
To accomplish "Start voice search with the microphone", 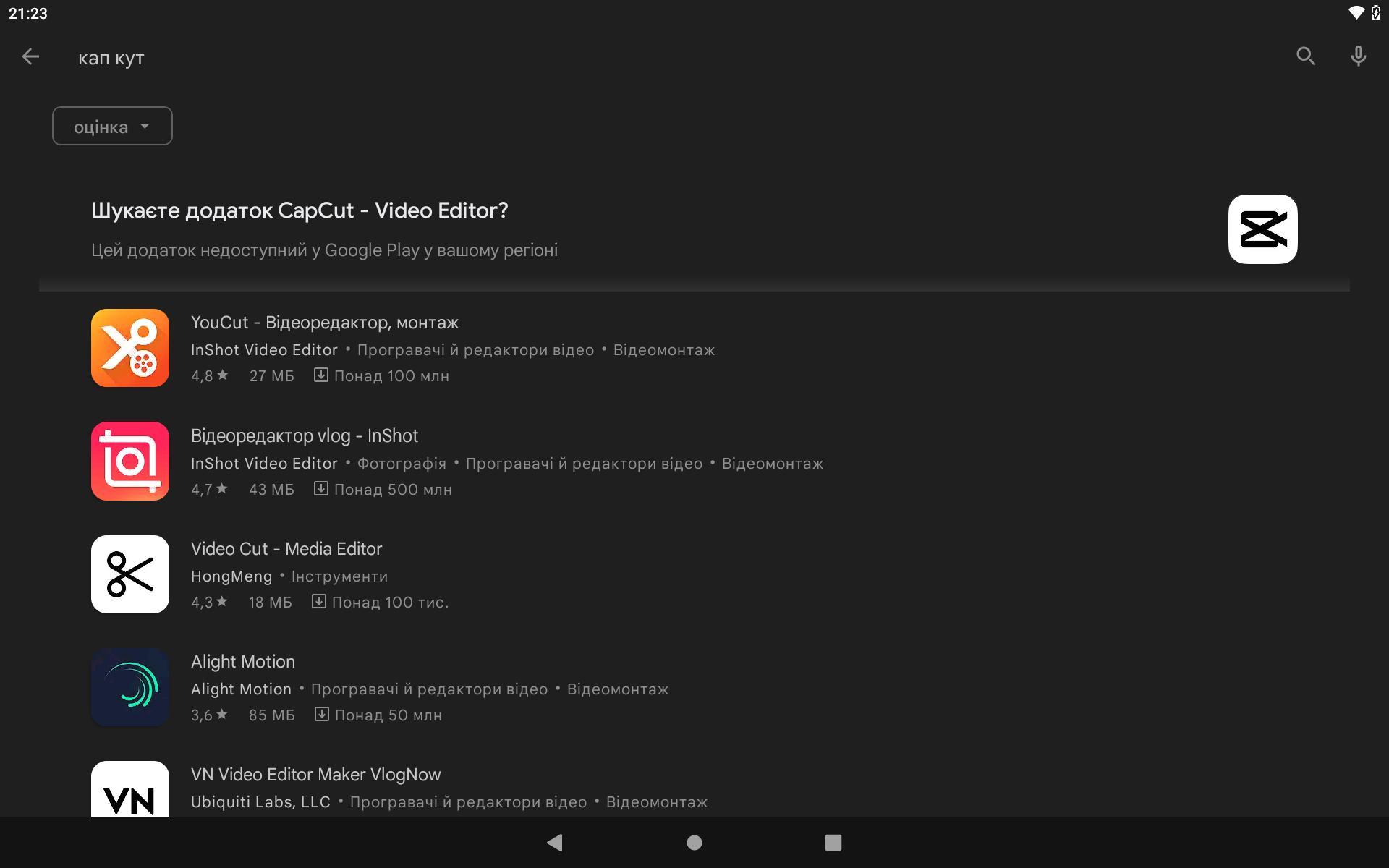I will pyautogui.click(x=1359, y=56).
